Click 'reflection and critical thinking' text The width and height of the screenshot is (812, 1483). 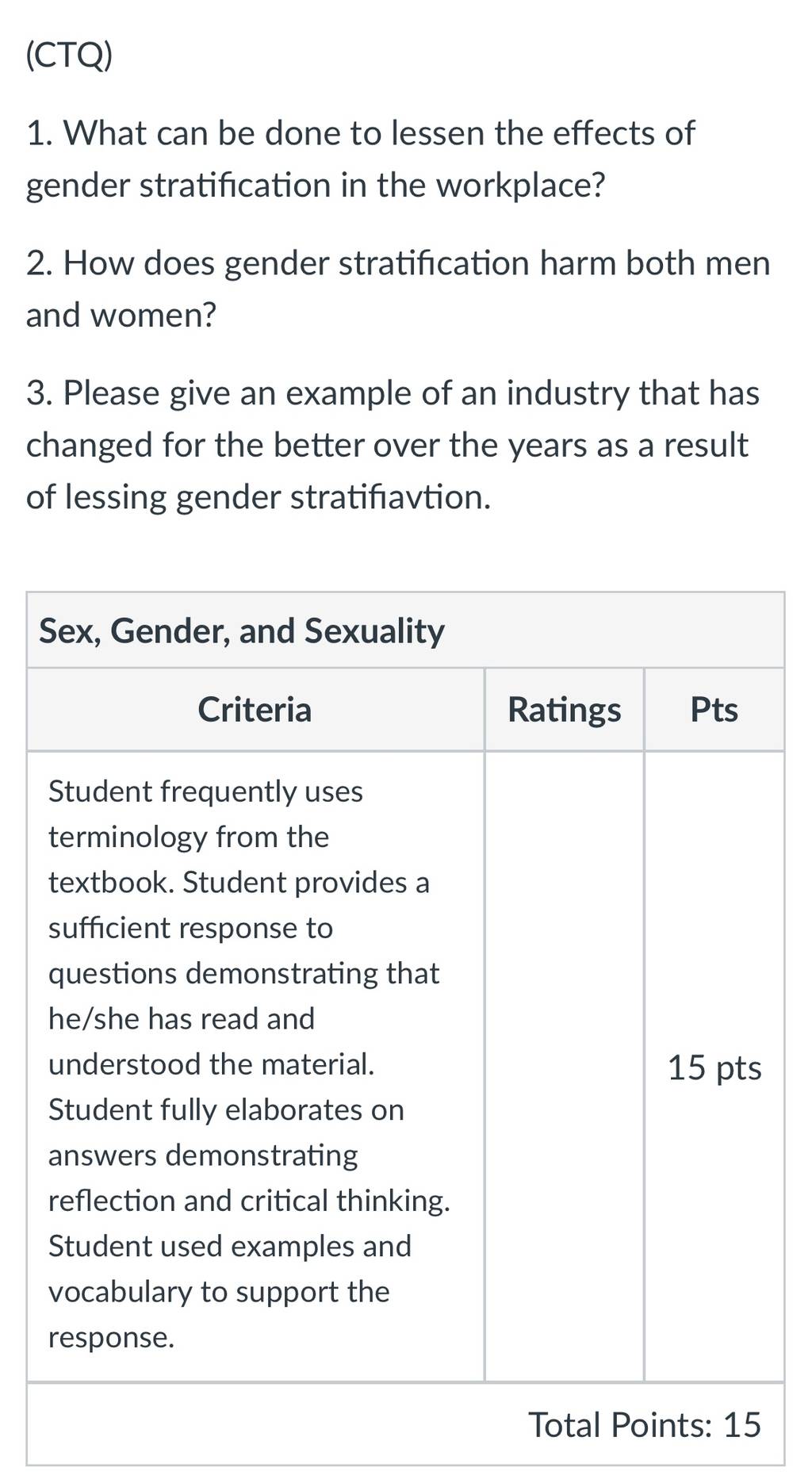pyautogui.click(x=249, y=1201)
